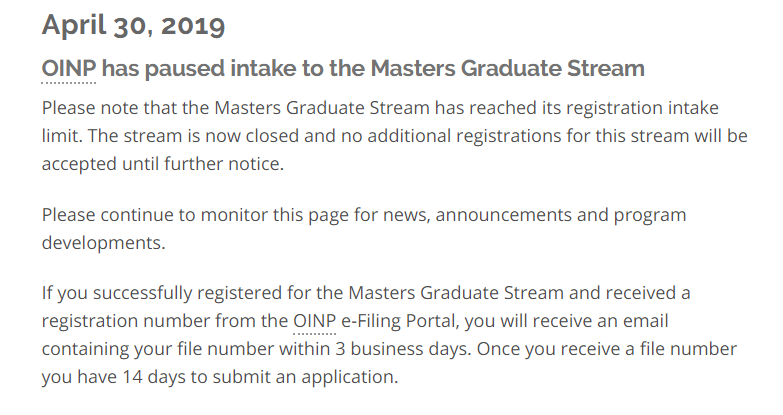Click the April 30, 2019 date heading
The image size is (783, 415).
coord(133,25)
